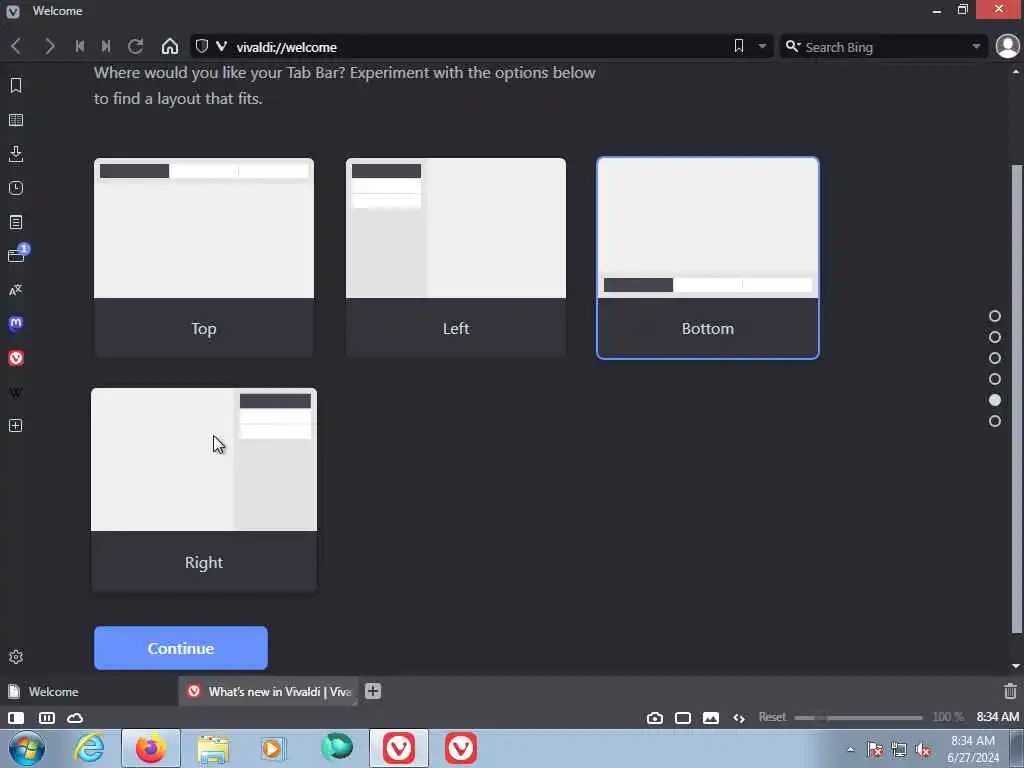This screenshot has height=768, width=1024.
Task: Add a new web panel
Action: pyautogui.click(x=16, y=426)
